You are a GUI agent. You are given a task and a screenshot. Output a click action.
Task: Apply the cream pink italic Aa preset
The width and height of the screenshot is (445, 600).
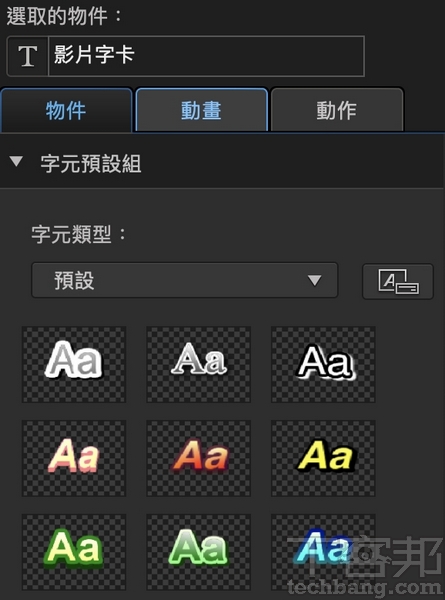74,458
